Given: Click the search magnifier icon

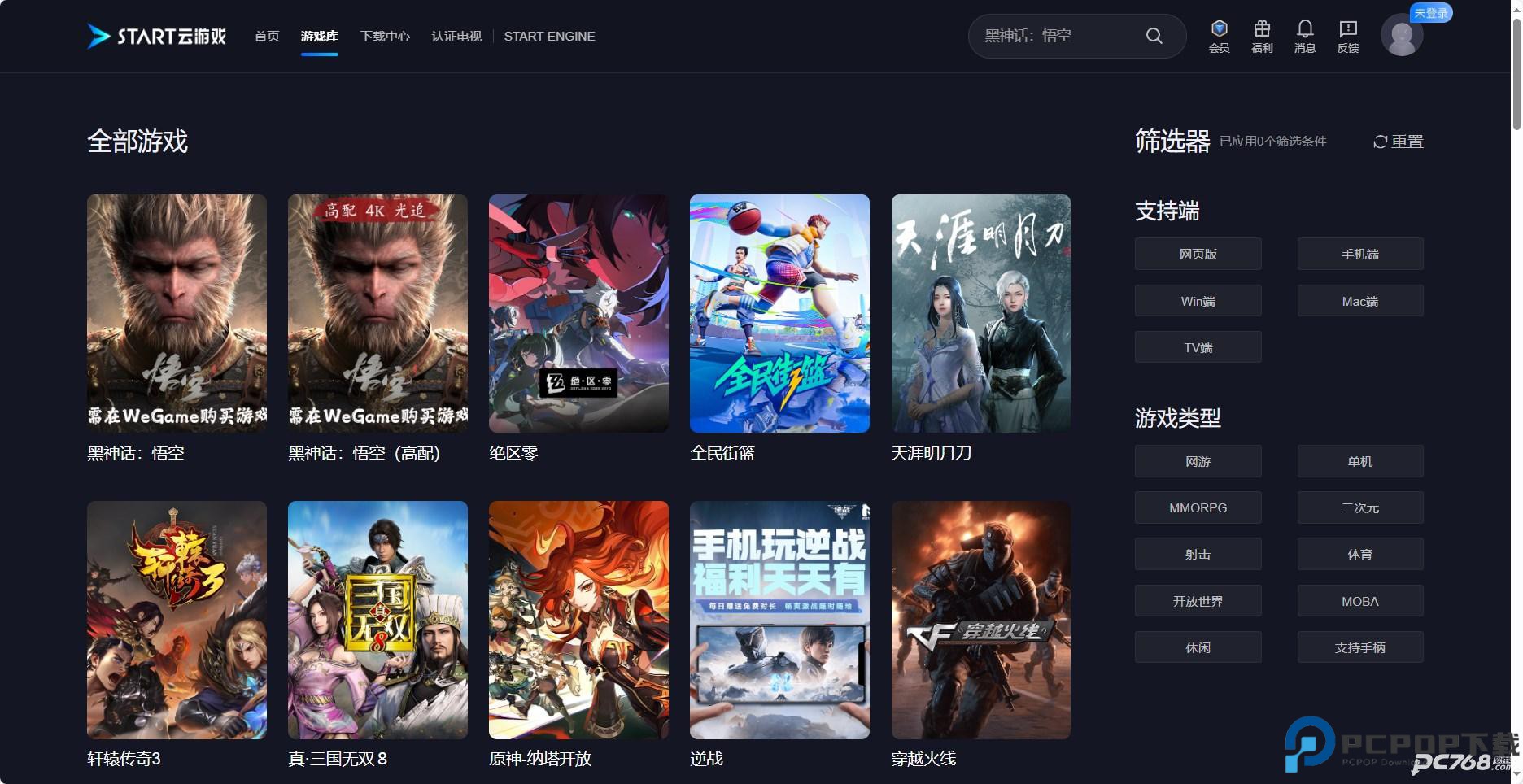Looking at the screenshot, I should [x=1154, y=36].
